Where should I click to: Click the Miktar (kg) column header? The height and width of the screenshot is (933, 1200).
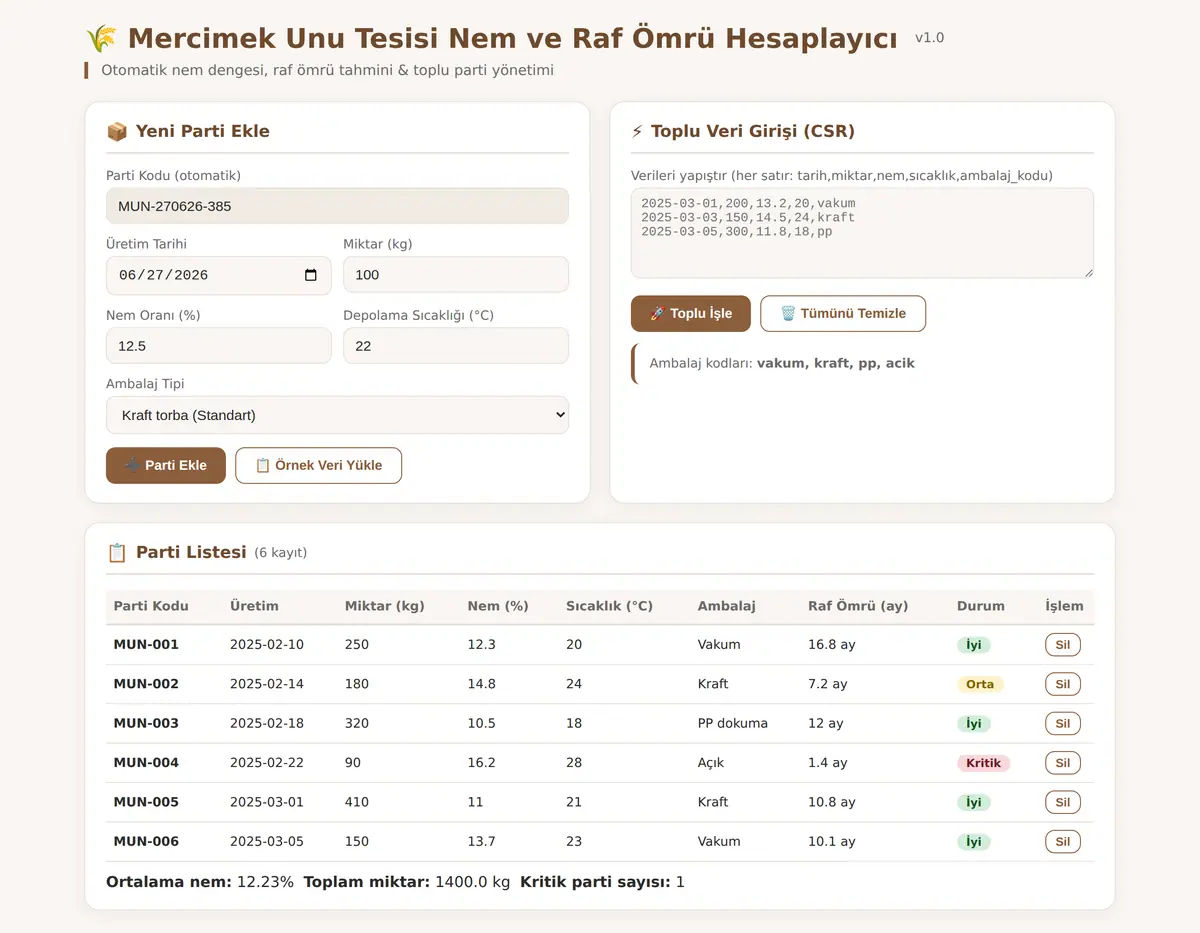tap(385, 606)
